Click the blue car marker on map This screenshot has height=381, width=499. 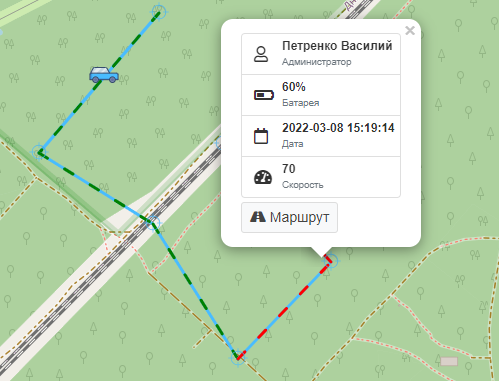coord(104,75)
